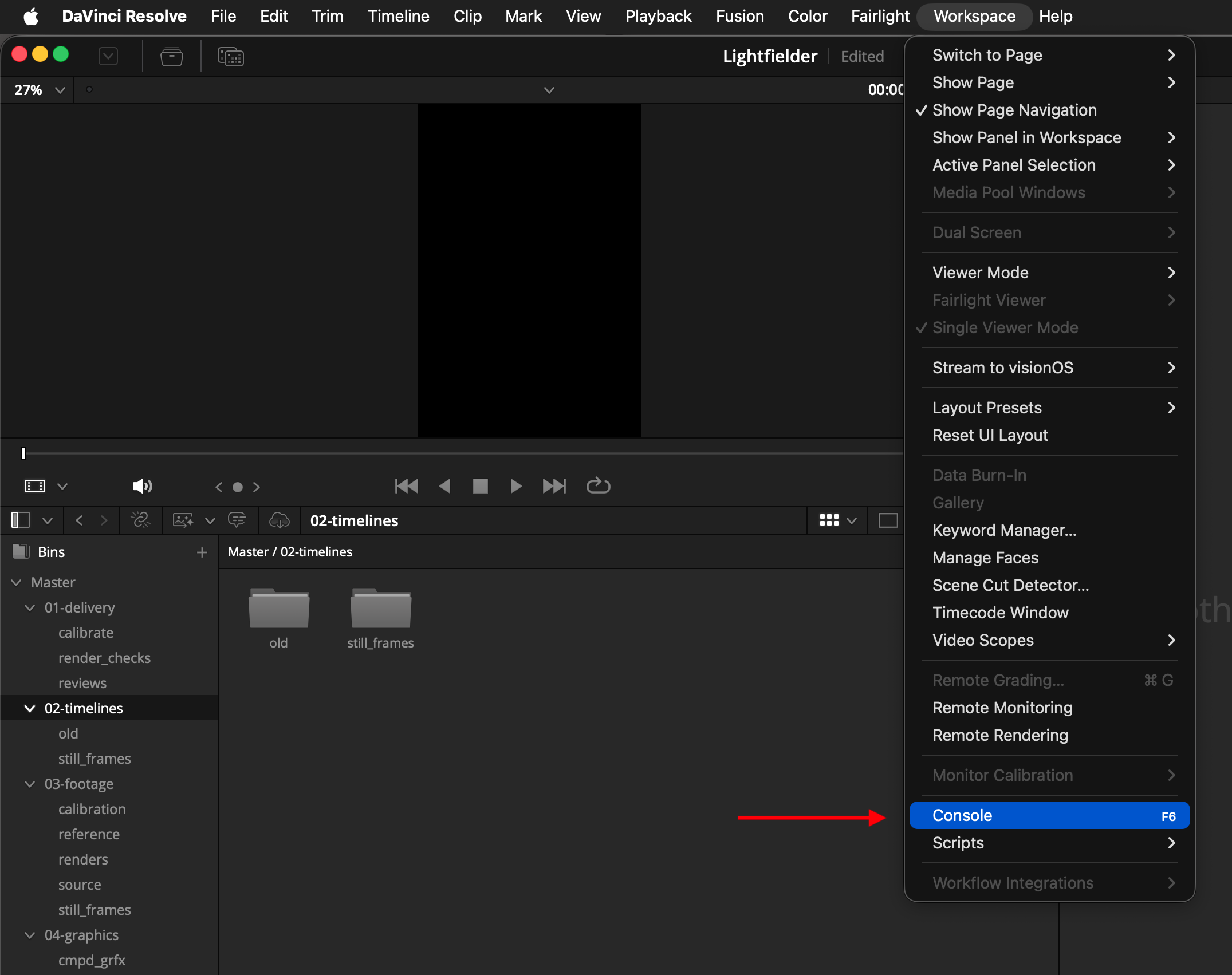Mute audio with the speaker icon
The width and height of the screenshot is (1232, 975).
142,486
